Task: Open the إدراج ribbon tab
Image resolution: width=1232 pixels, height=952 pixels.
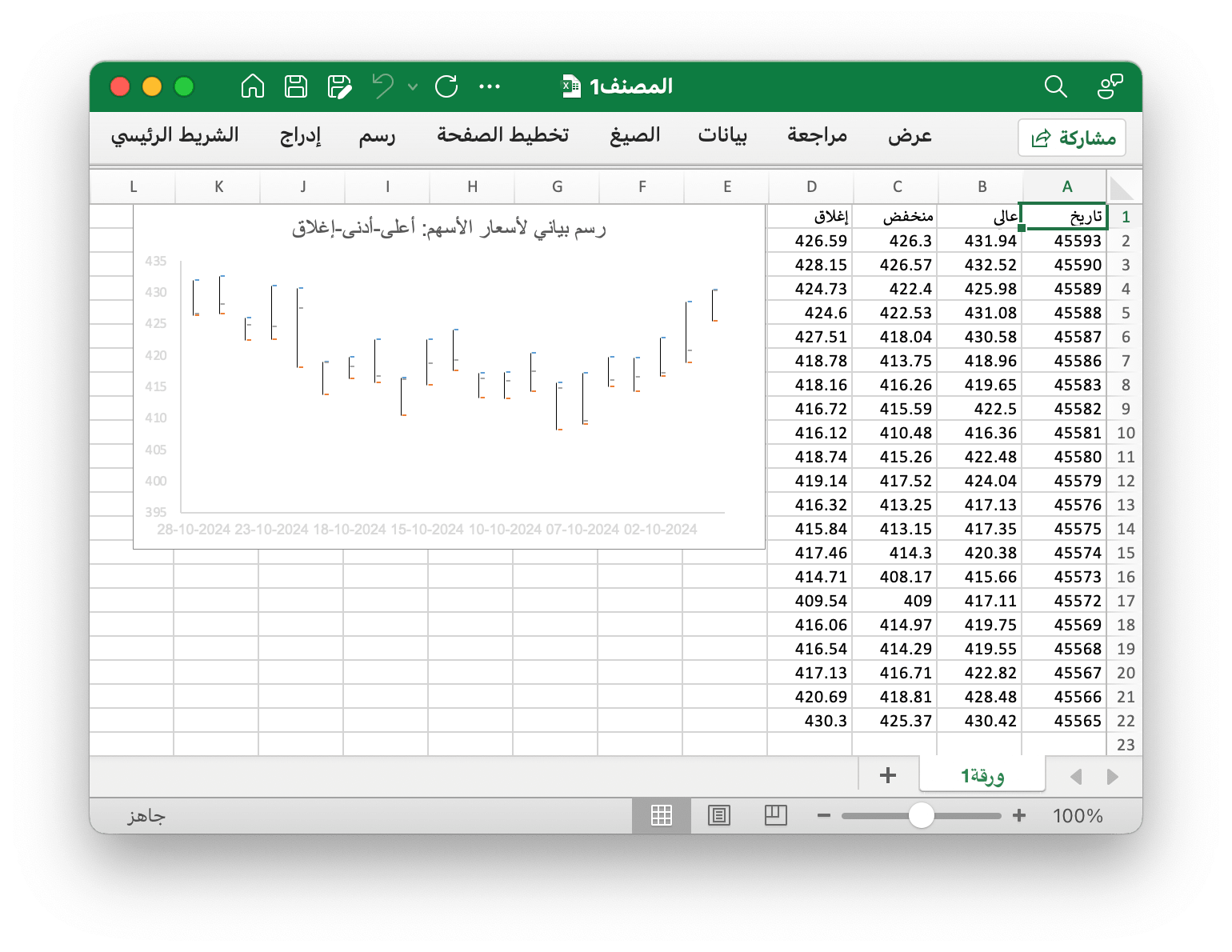Action: point(301,135)
